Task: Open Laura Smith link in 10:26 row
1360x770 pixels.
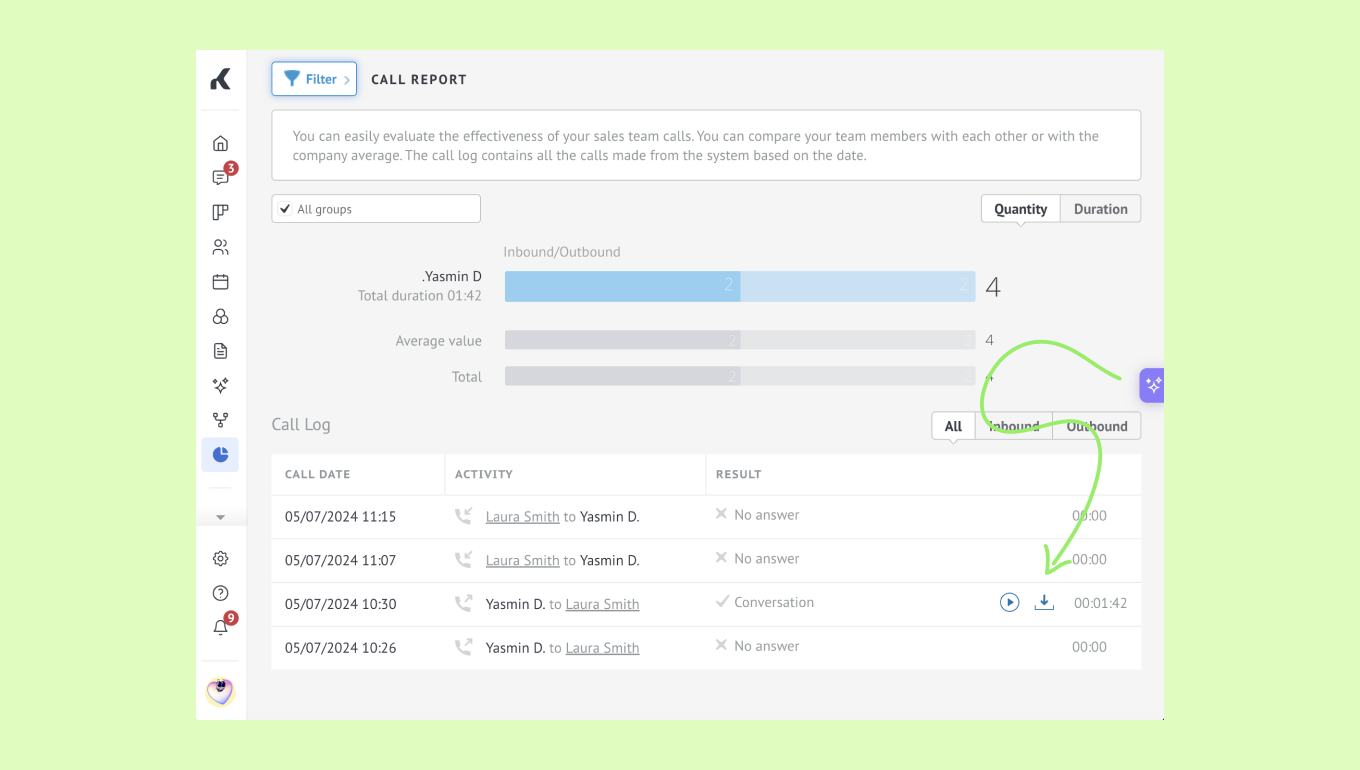Action: [x=602, y=648]
